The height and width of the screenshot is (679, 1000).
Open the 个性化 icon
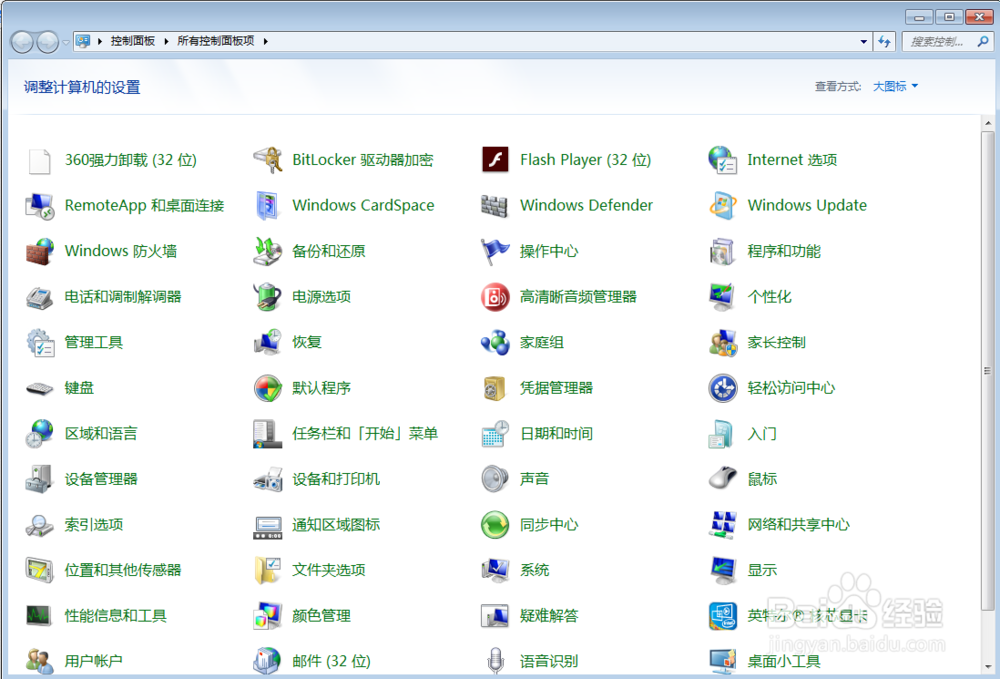[723, 297]
